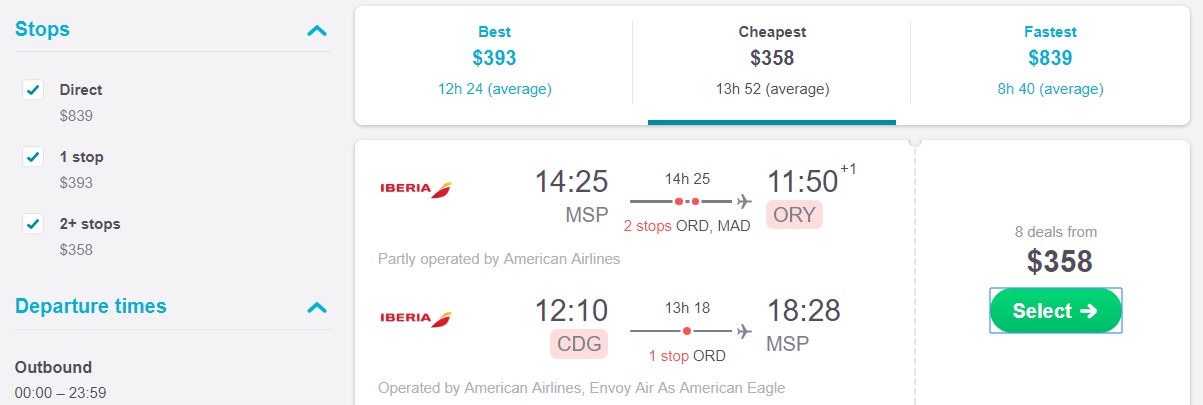Collapse the Departure times section
Image resolution: width=1203 pixels, height=405 pixels.
click(x=317, y=307)
